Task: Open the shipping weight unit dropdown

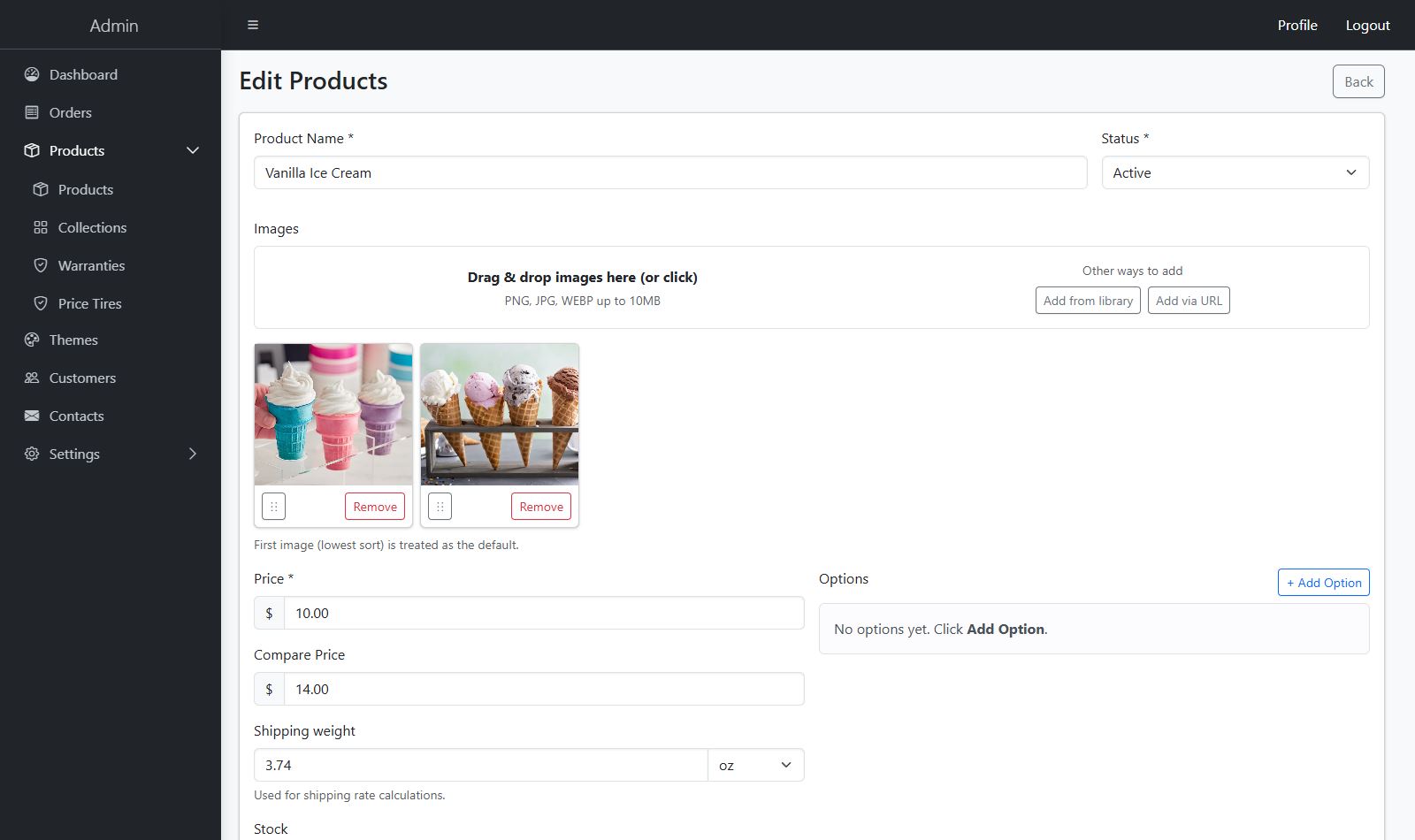Action: pos(755,765)
